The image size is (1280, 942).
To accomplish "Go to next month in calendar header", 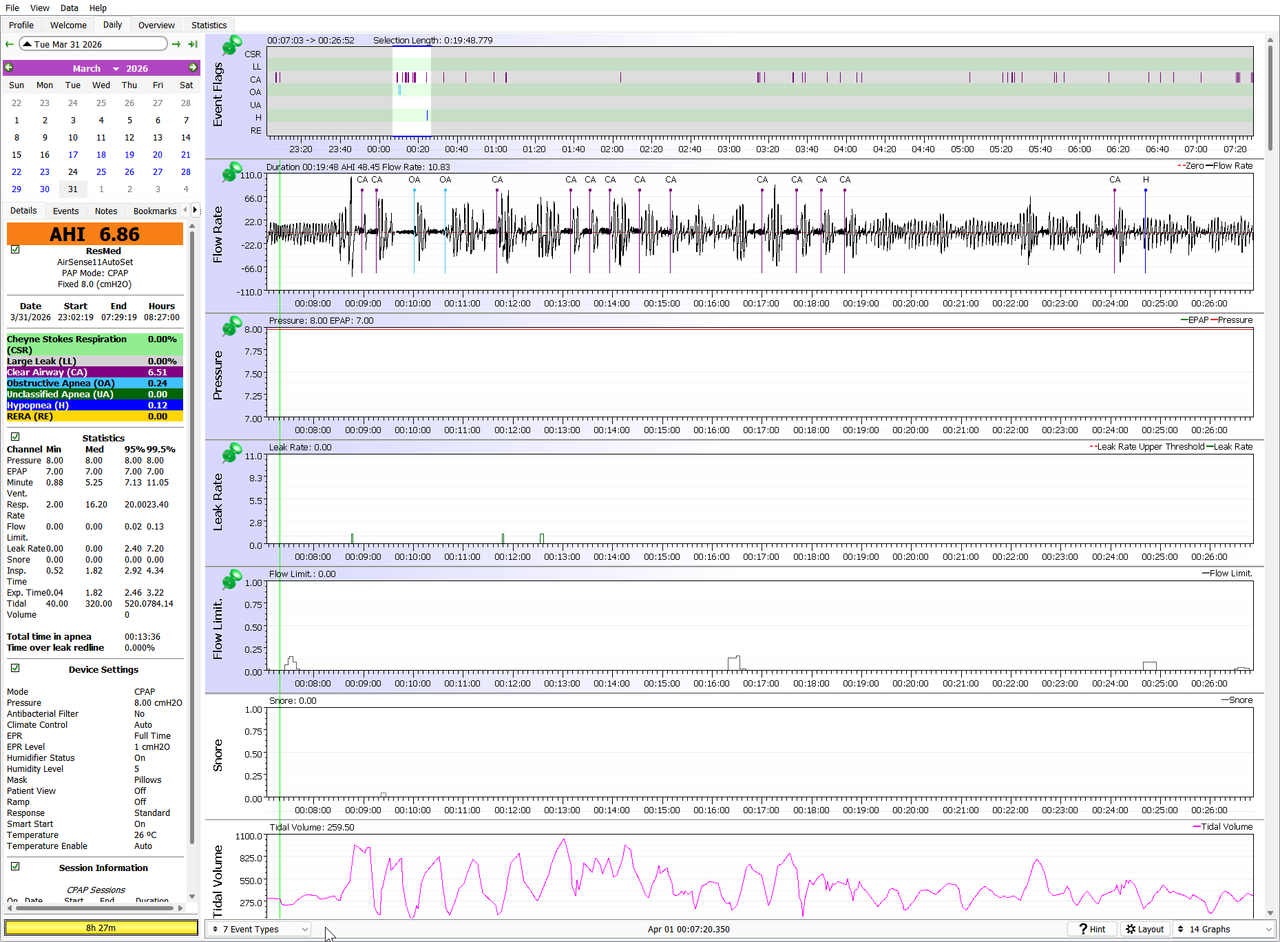I will click(192, 68).
